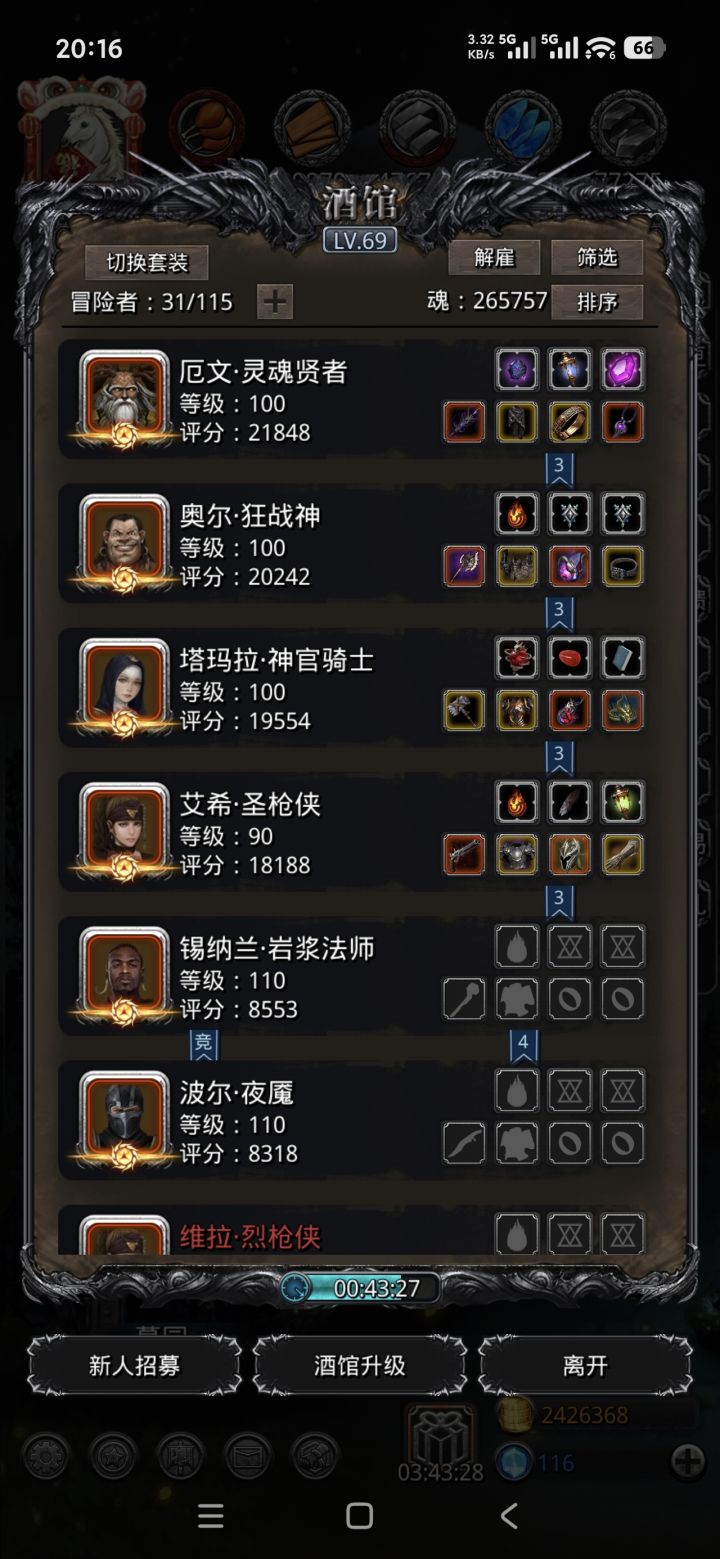Tap the Android back navigation arrow
Viewport: 720px width, 1559px height.
pos(509,1516)
